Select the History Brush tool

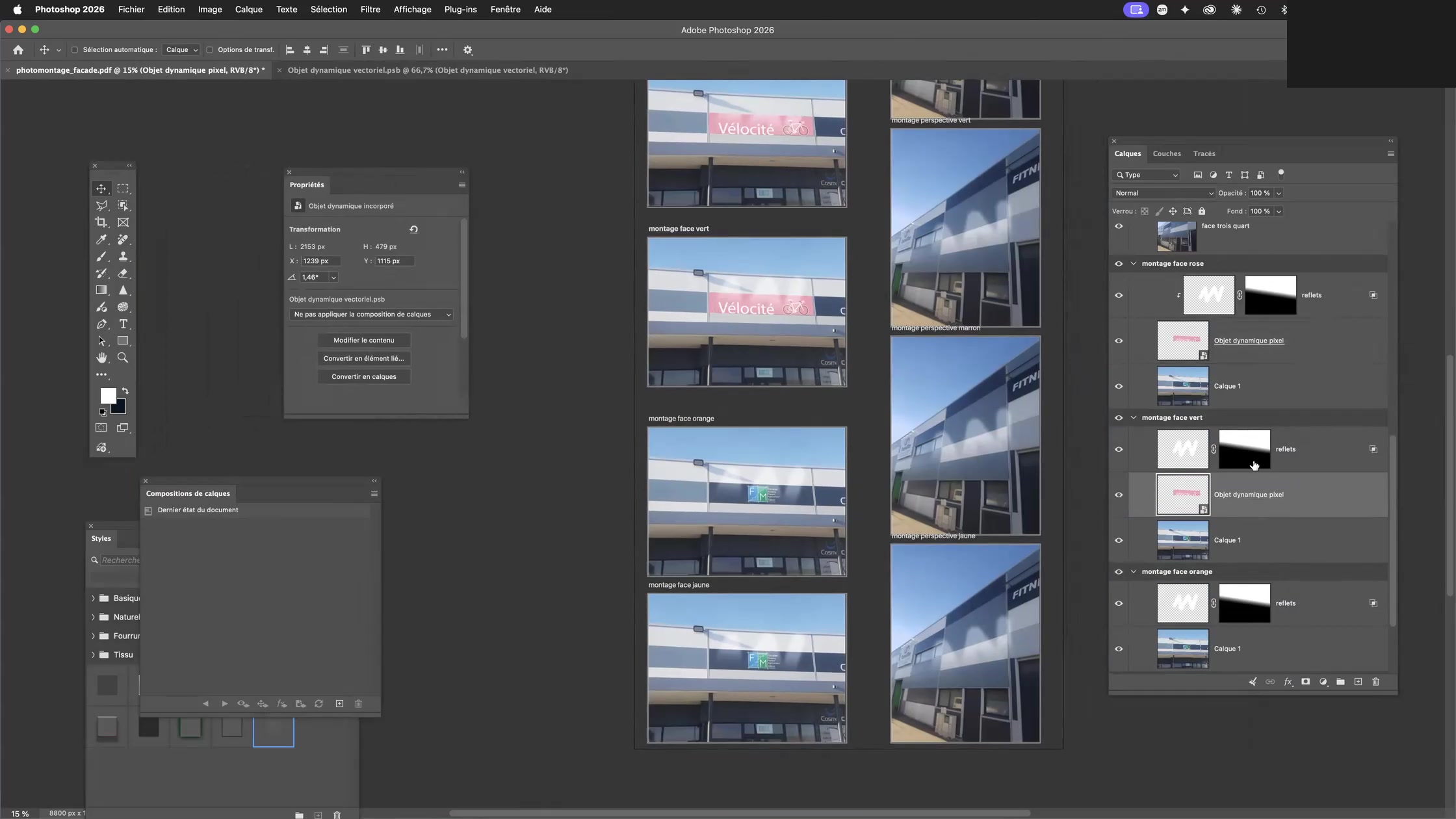[x=101, y=273]
